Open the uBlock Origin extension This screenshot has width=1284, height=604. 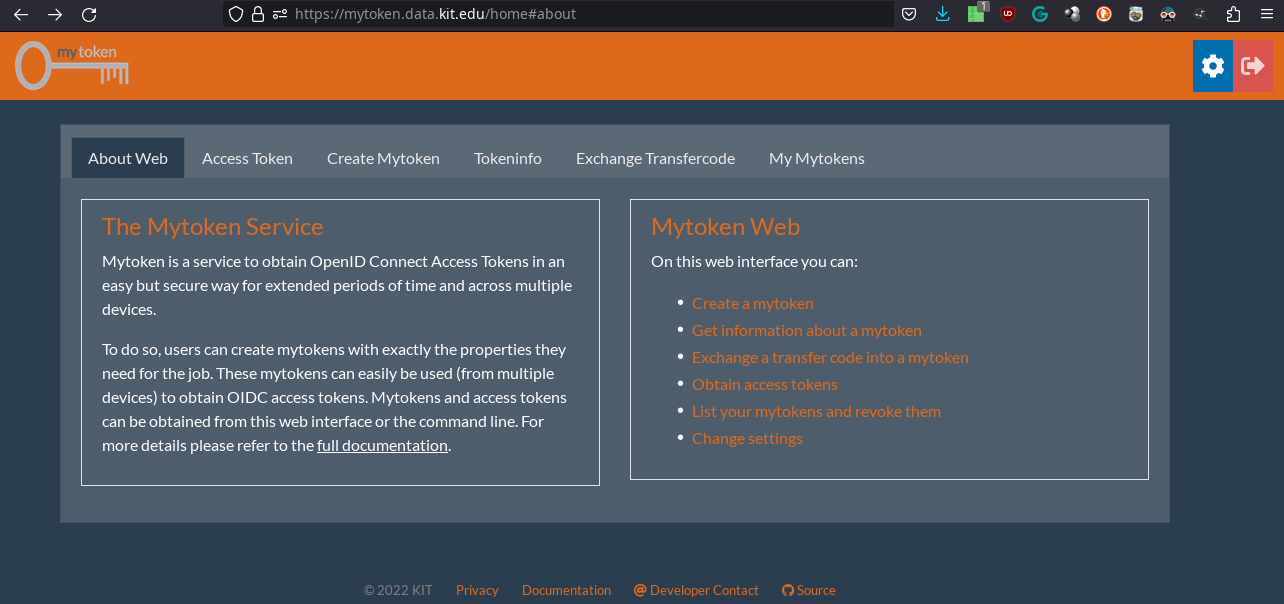tap(1008, 14)
